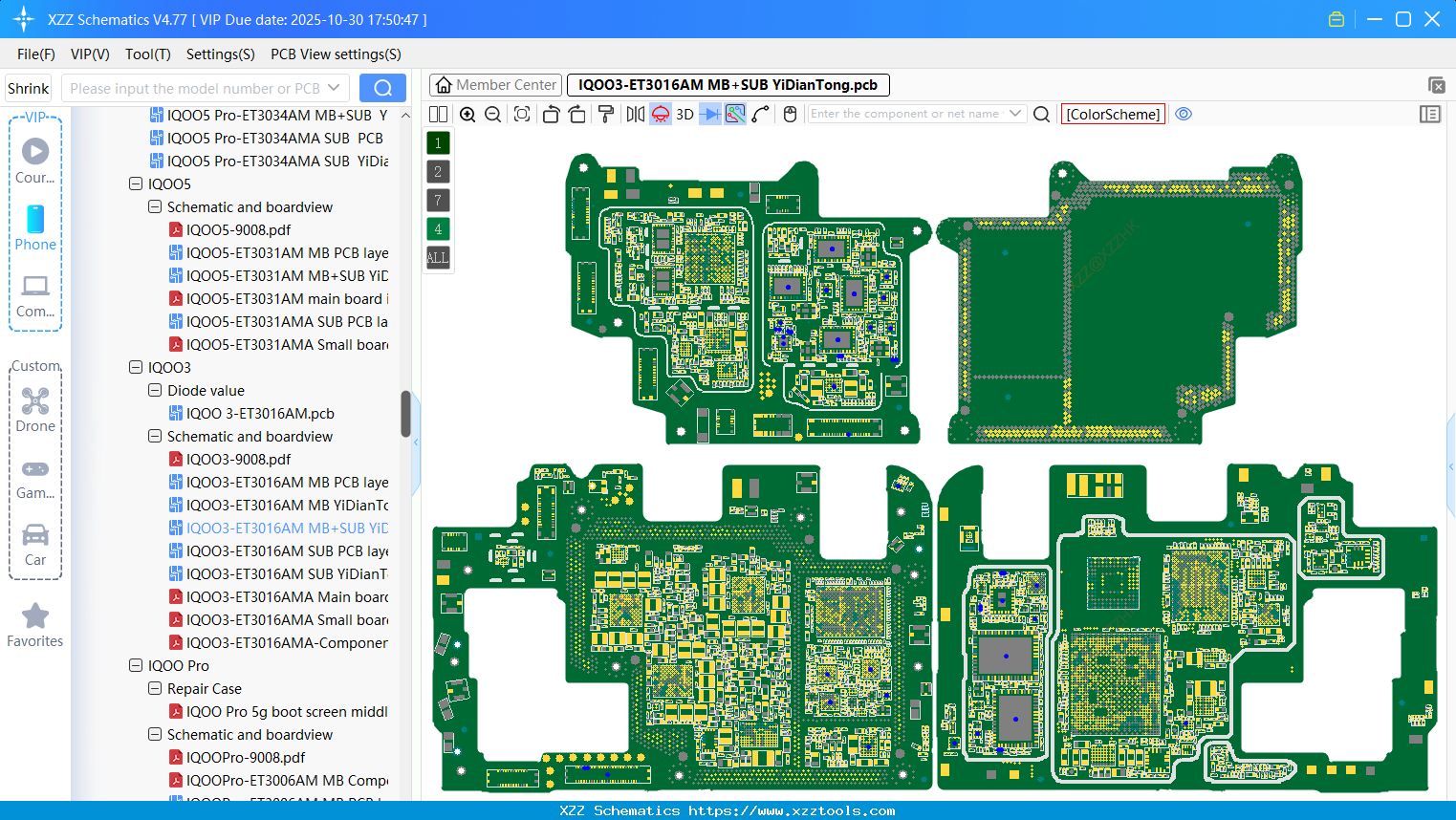Open the IQOO3-9008.pdf file
The height and width of the screenshot is (820, 1456).
tap(238, 459)
